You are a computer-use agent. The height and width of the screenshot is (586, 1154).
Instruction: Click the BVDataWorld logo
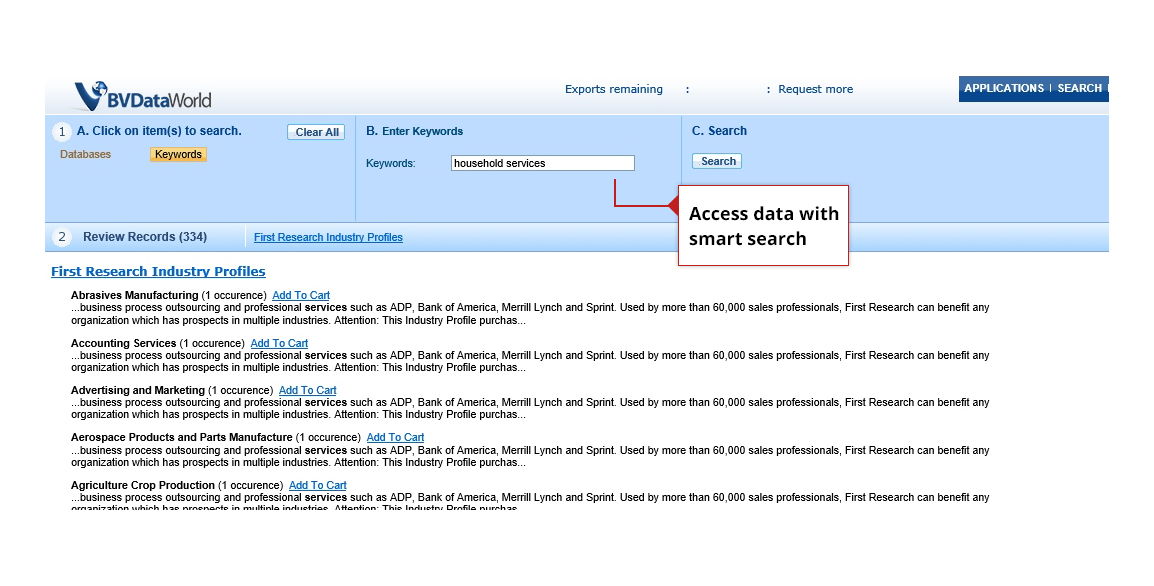click(x=143, y=96)
